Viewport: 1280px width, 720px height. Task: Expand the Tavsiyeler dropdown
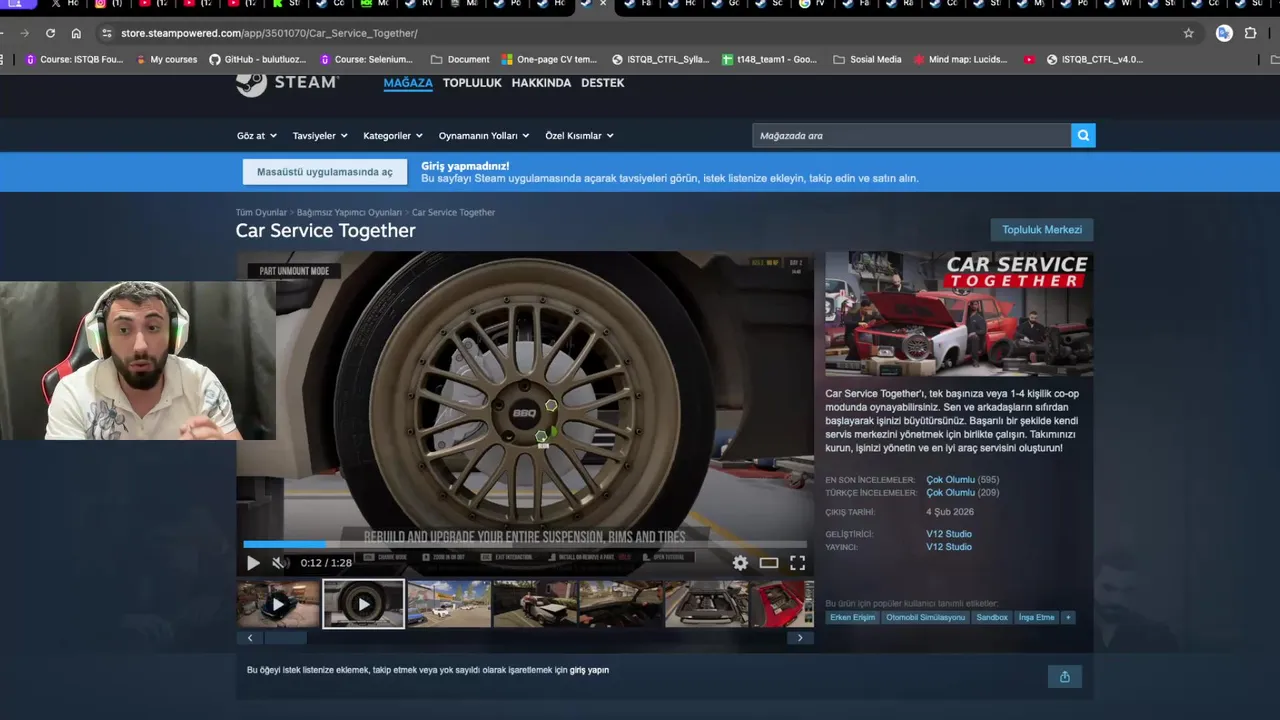tap(320, 136)
